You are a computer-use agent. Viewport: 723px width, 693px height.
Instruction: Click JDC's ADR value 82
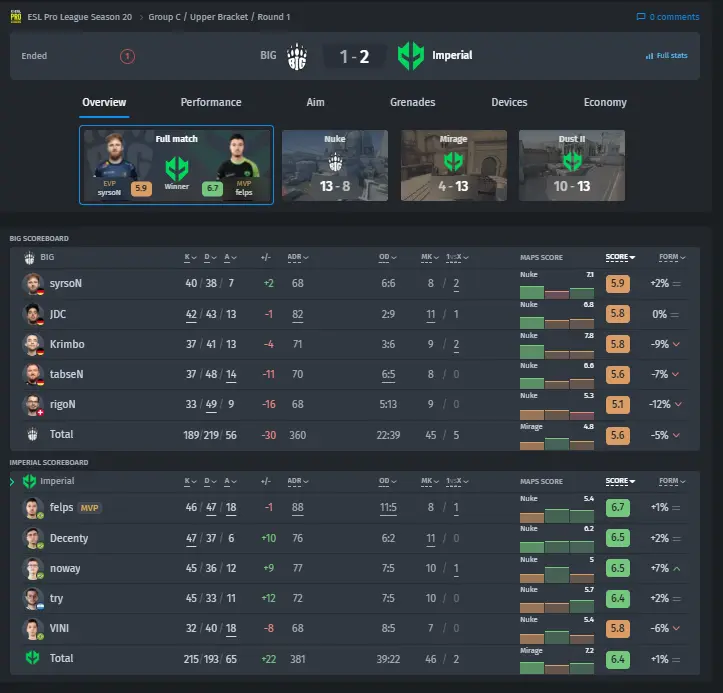coord(297,314)
